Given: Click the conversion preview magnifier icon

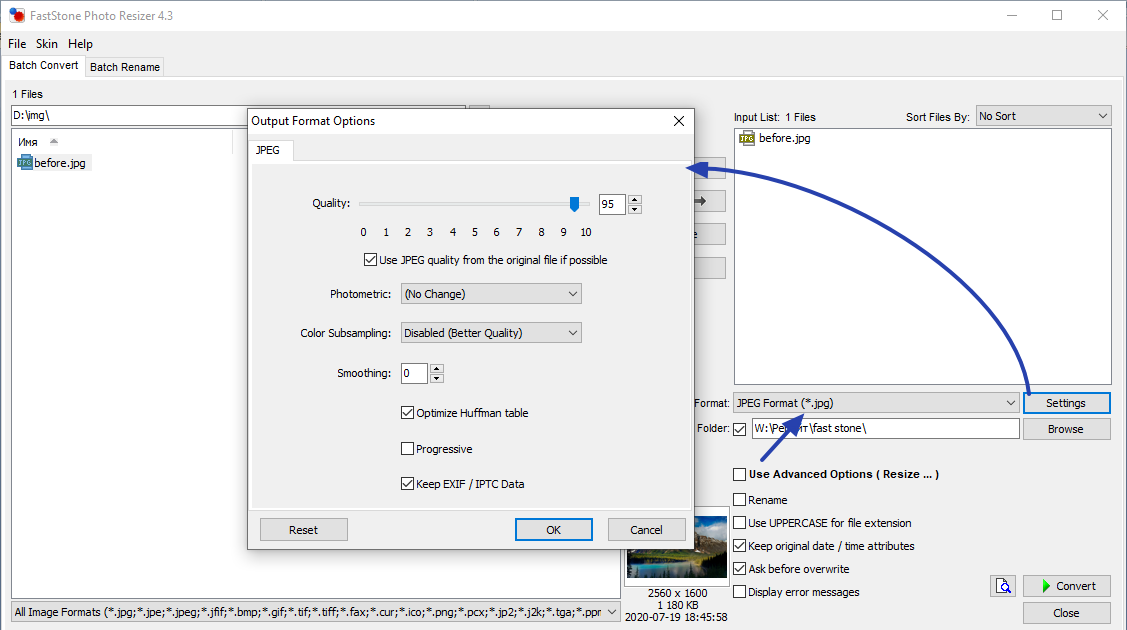Looking at the screenshot, I should (1002, 586).
